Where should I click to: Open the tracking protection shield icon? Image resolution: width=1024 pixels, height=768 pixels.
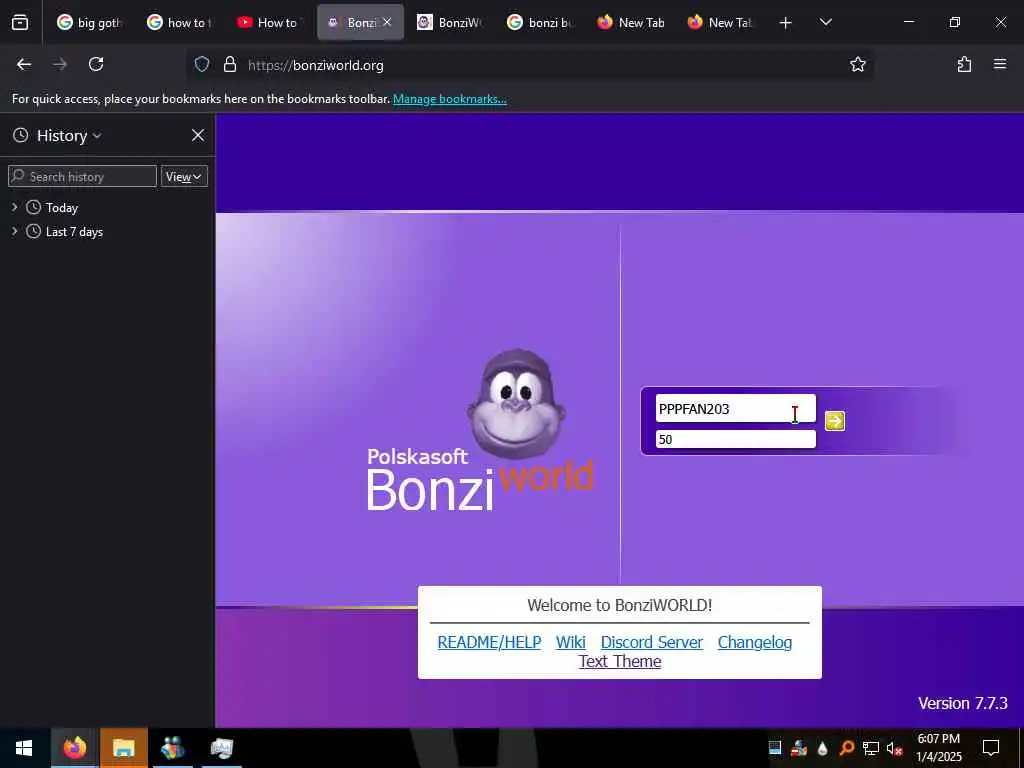click(202, 64)
